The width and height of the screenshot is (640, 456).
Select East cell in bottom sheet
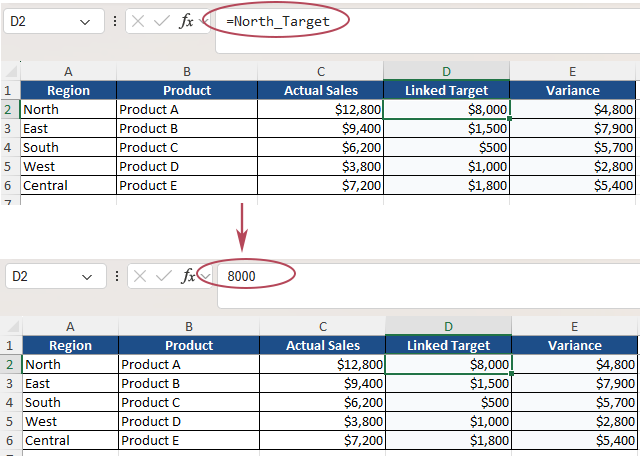coord(70,384)
